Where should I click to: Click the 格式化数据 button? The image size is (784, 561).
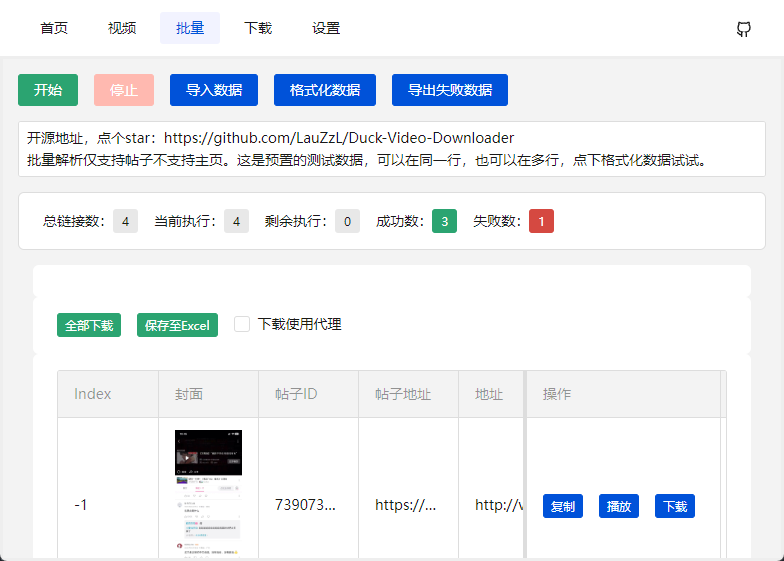coord(325,90)
